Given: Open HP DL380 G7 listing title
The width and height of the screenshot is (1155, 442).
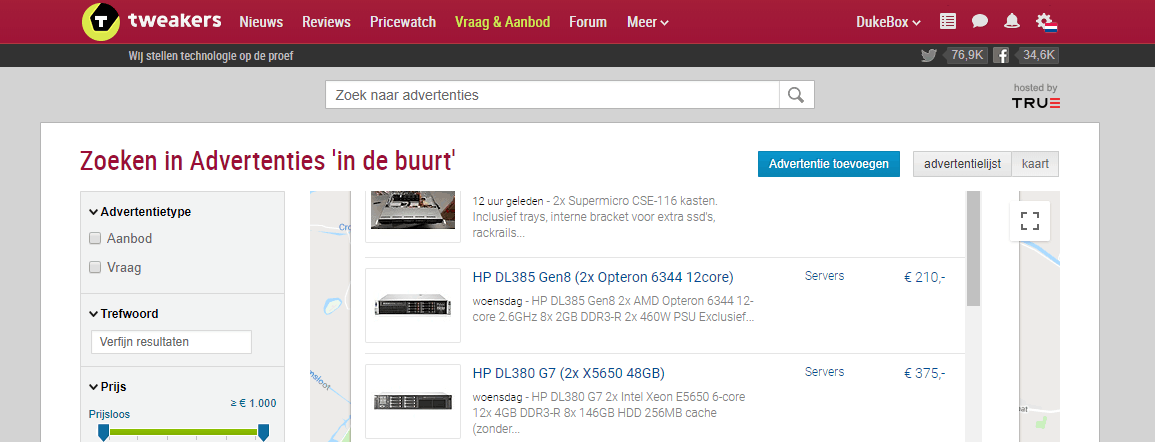Looking at the screenshot, I should point(569,373).
